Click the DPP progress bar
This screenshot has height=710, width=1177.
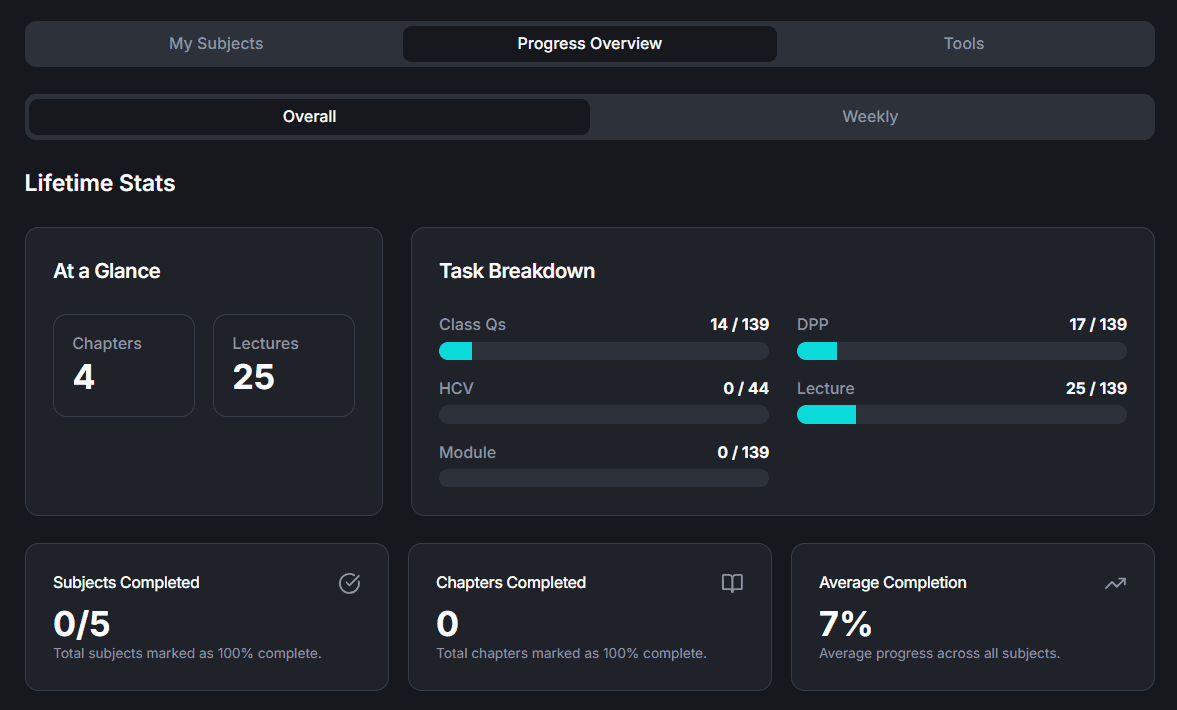[x=961, y=350]
